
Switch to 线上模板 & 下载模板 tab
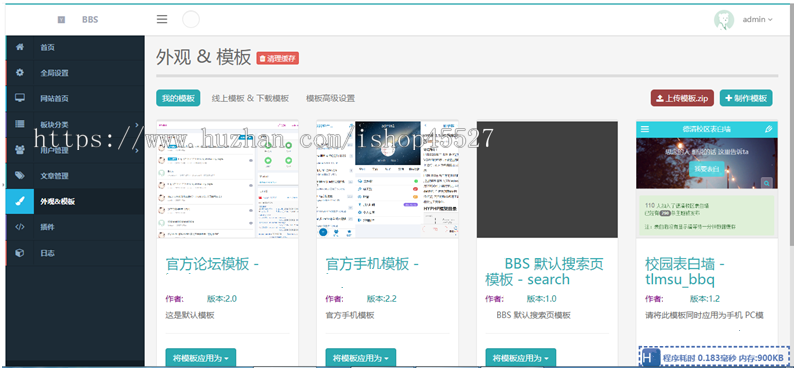click(250, 98)
